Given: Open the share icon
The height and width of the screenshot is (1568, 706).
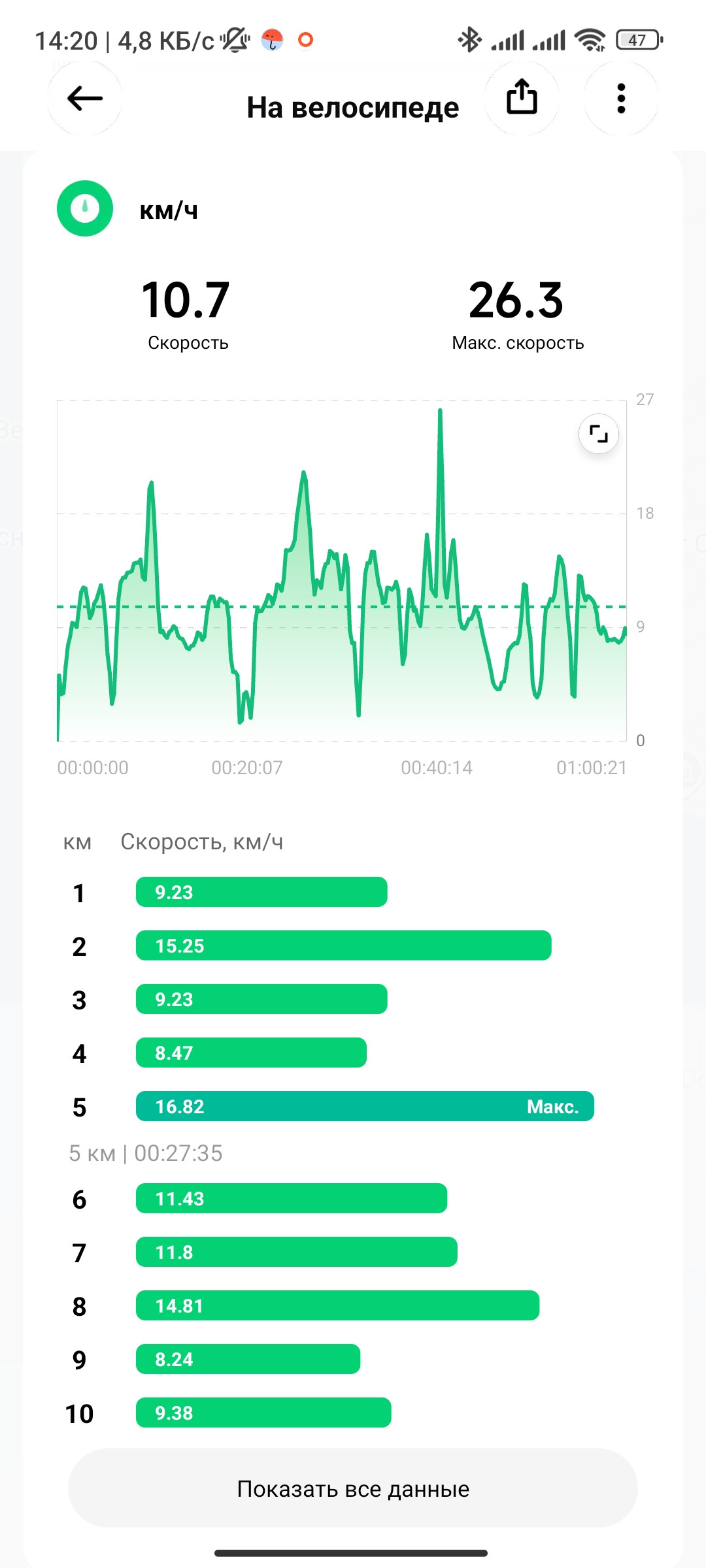Looking at the screenshot, I should pyautogui.click(x=522, y=99).
